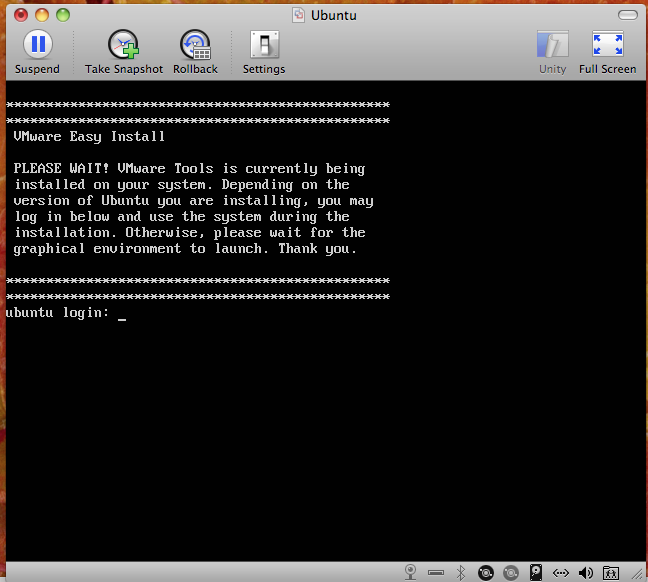Click the 'VMware Easy Install' heading text

point(89,136)
